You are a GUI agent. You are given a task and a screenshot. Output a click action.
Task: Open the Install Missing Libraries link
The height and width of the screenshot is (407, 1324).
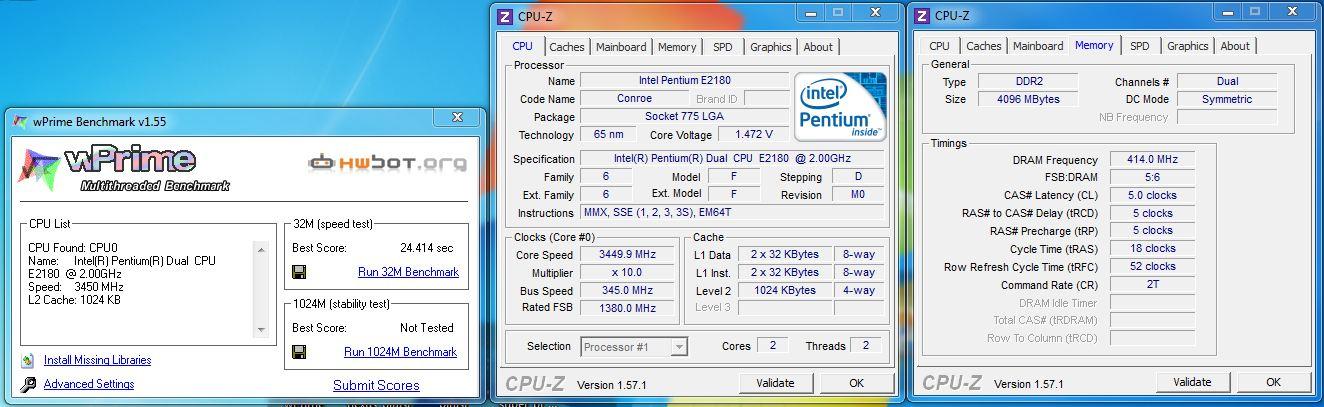97,360
